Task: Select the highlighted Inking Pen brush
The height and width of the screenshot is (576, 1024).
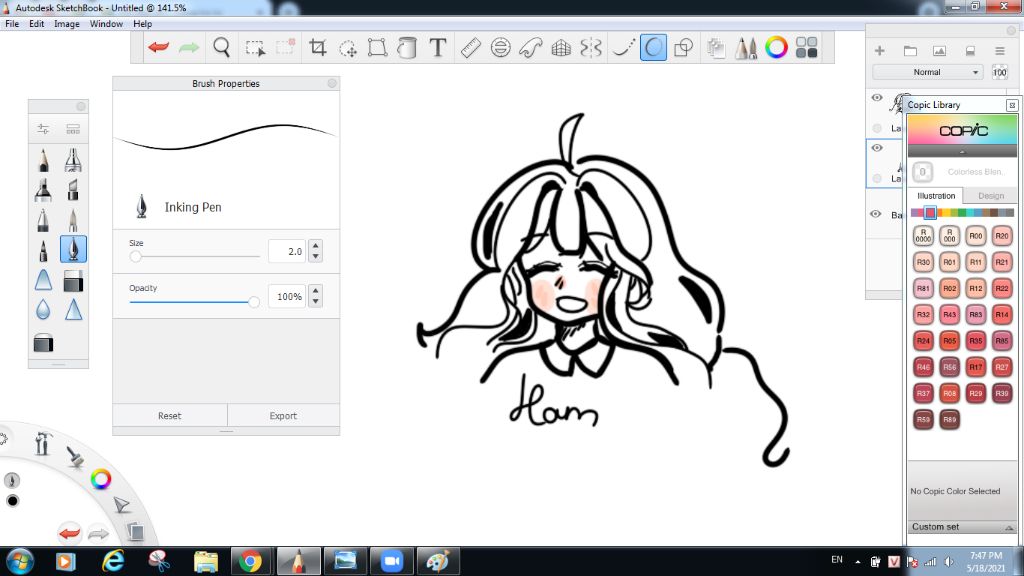Action: (73, 249)
